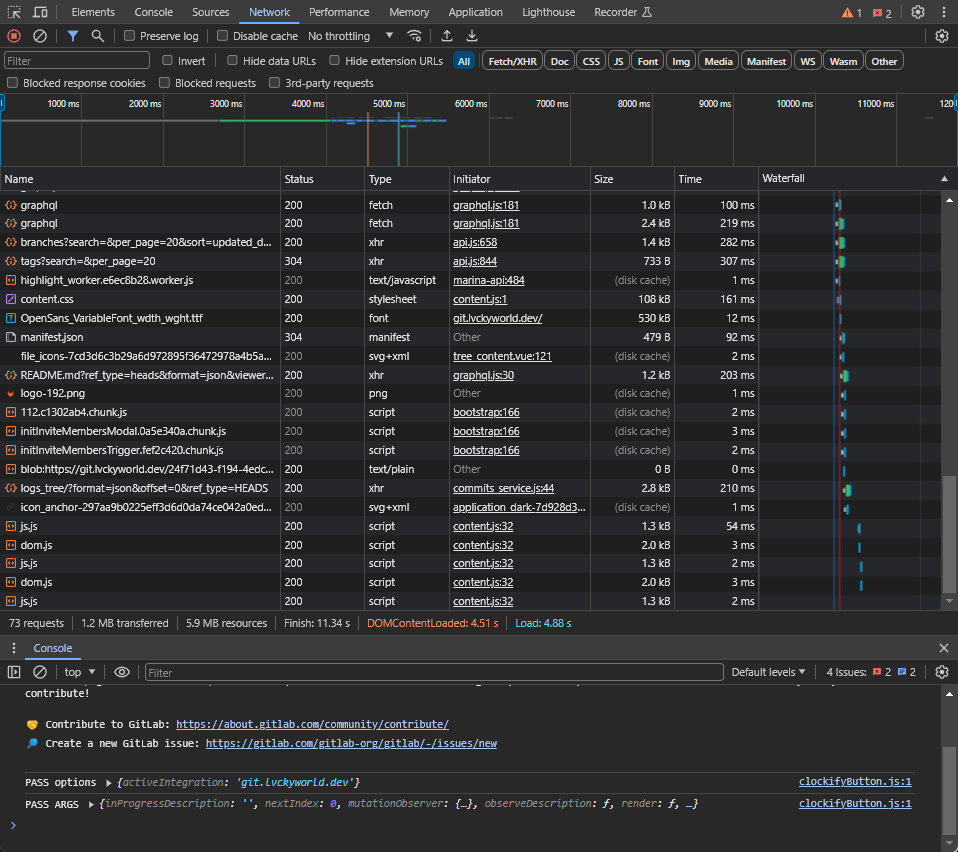Expand the Default levels dropdown
The height and width of the screenshot is (852, 958).
tap(768, 672)
